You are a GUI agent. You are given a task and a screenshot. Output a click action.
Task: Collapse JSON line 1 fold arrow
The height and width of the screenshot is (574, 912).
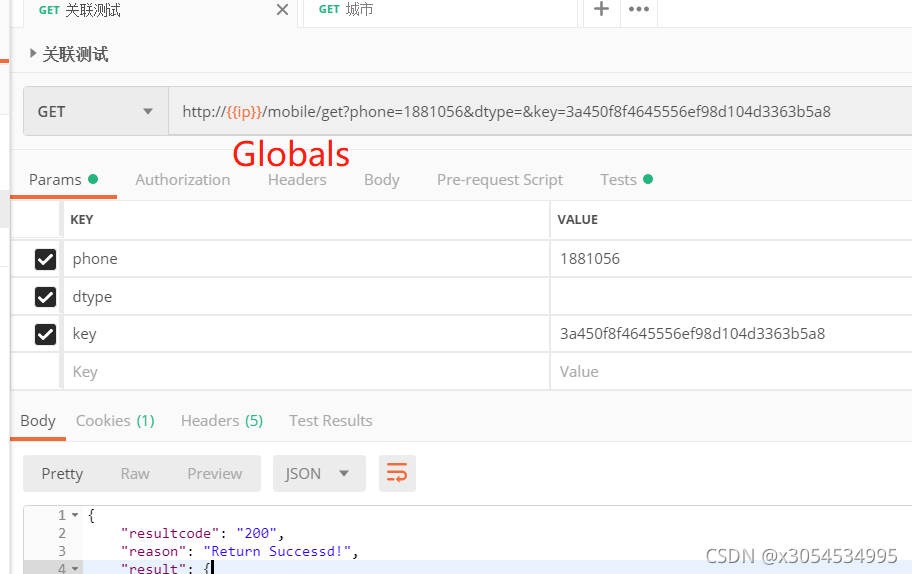tap(75, 515)
